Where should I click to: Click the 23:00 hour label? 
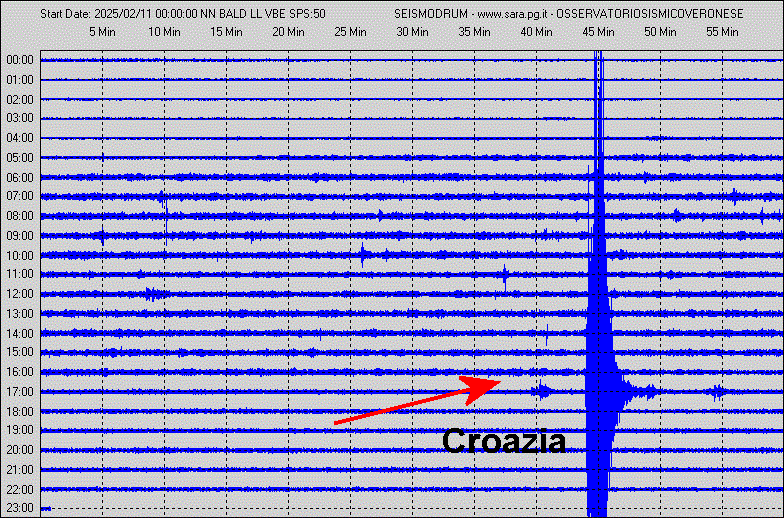(20, 508)
